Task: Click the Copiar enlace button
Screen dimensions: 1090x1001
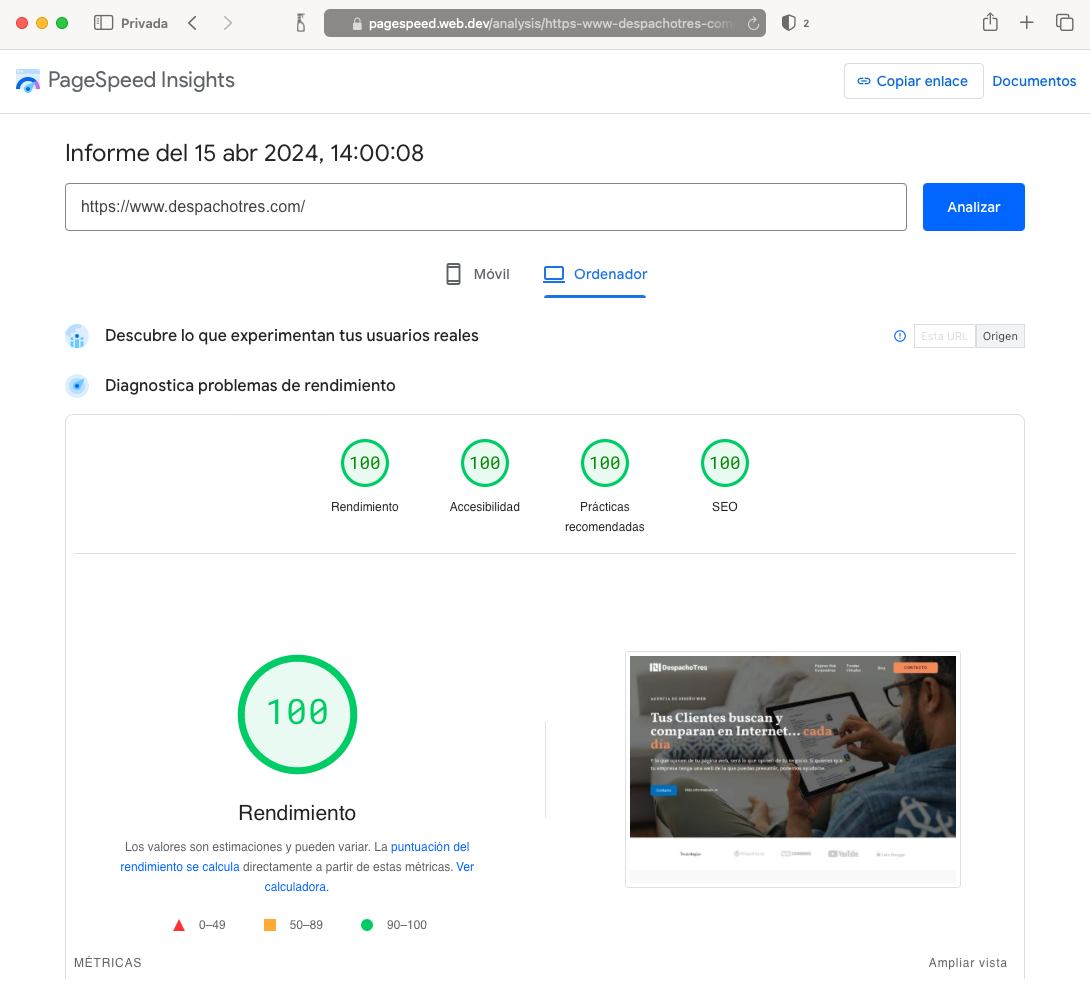Action: [913, 81]
